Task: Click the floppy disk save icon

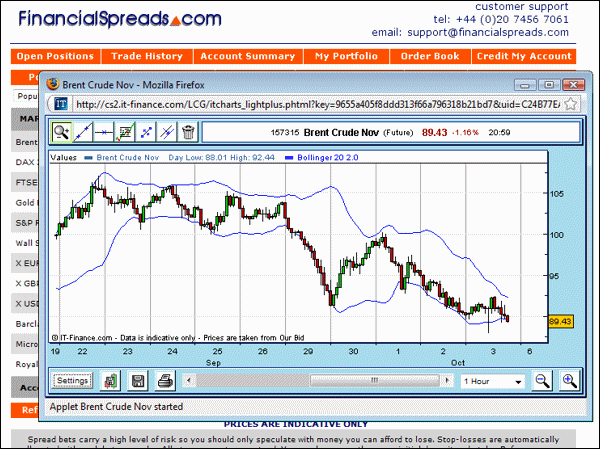Action: point(138,381)
